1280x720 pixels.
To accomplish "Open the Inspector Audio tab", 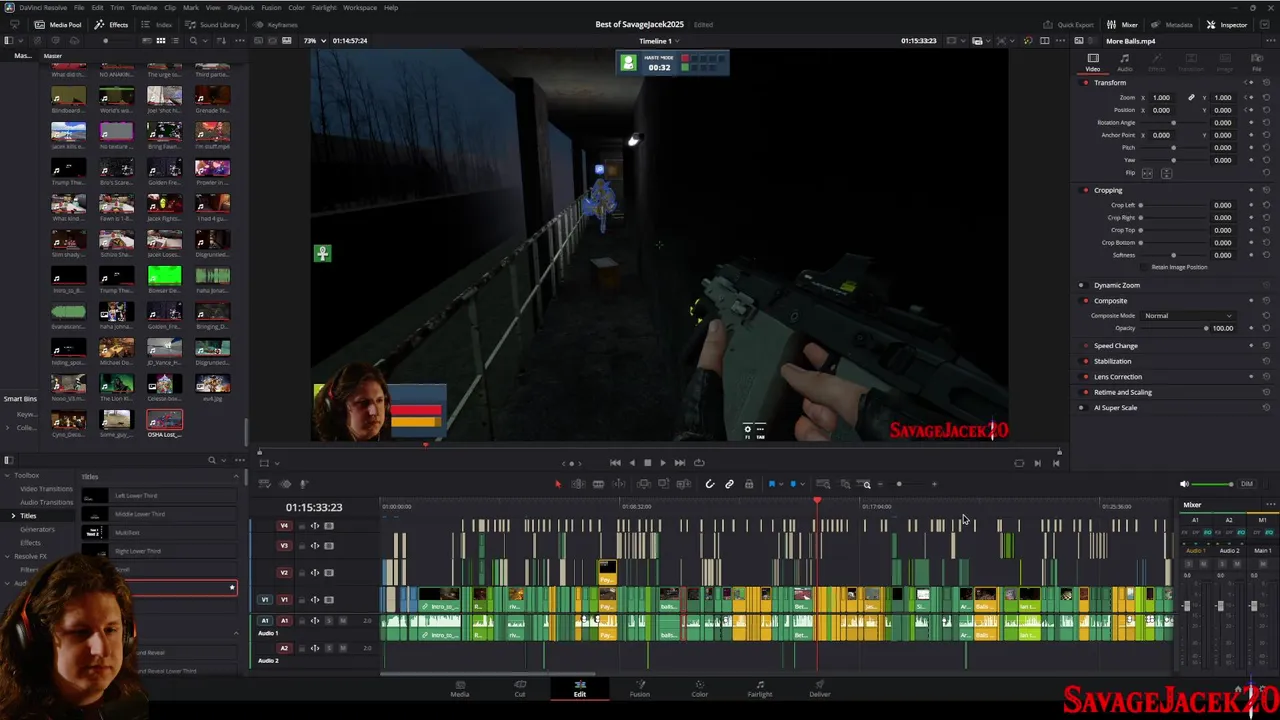I will tap(1125, 63).
